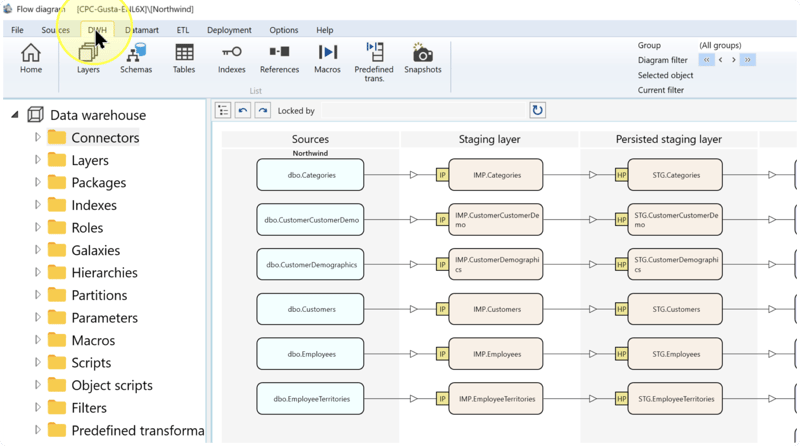Click the Home ribbon icon

tap(31, 58)
